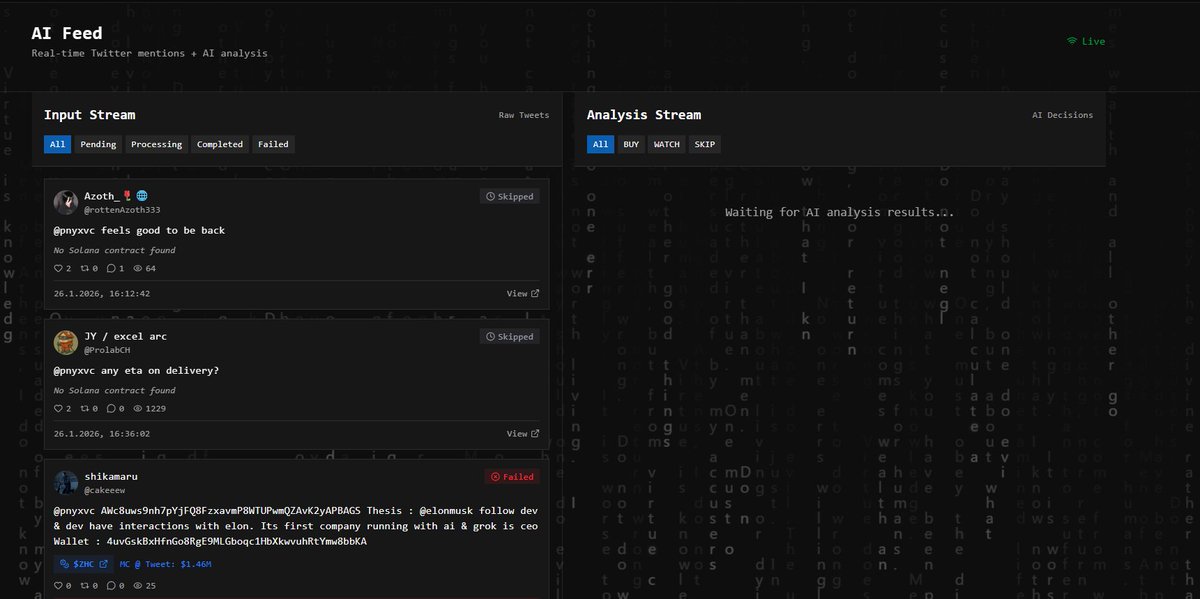Select the WATCH tab in Analysis Stream
The width and height of the screenshot is (1200, 599).
(x=666, y=144)
